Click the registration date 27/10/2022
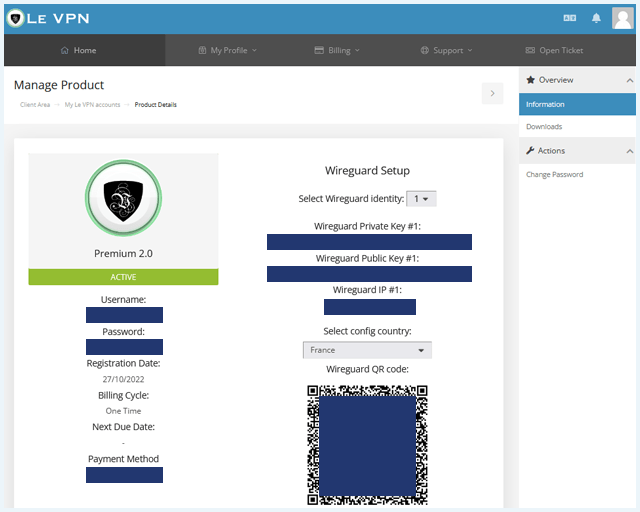Viewport: 640px width, 512px height. click(123, 379)
